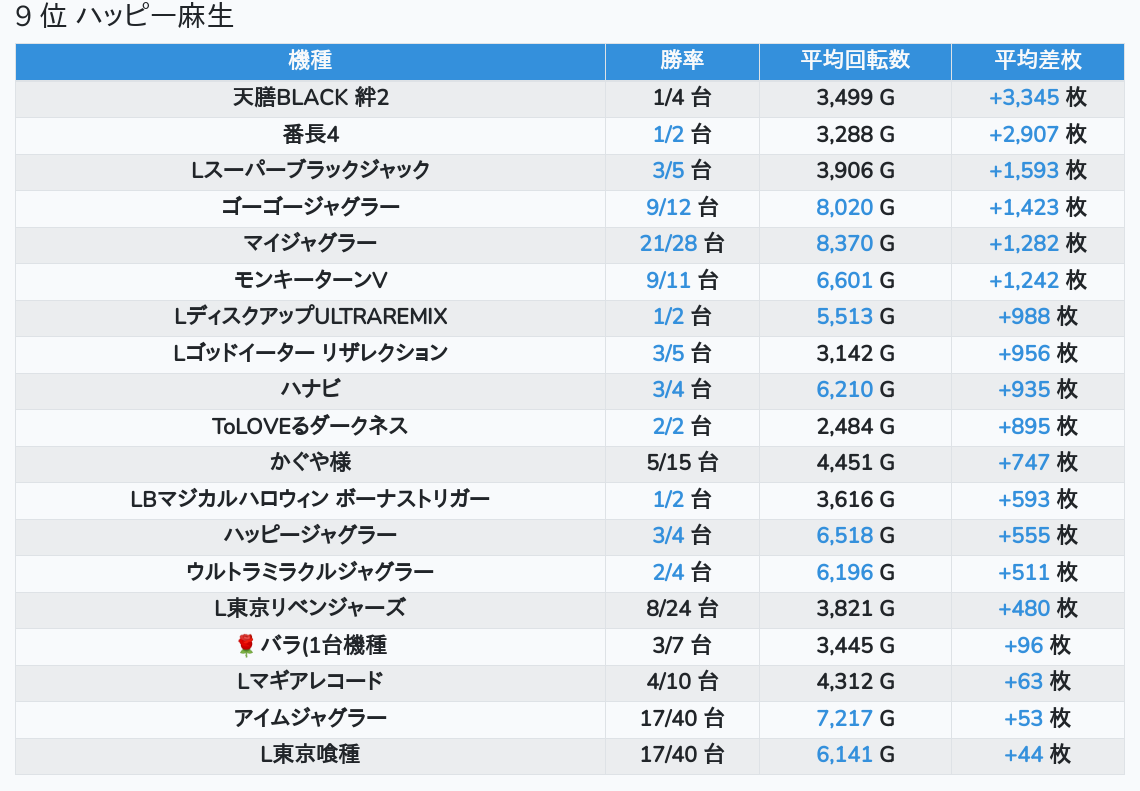Select the Lマギアレコード machine name cell
This screenshot has height=791, width=1140.
[x=310, y=681]
